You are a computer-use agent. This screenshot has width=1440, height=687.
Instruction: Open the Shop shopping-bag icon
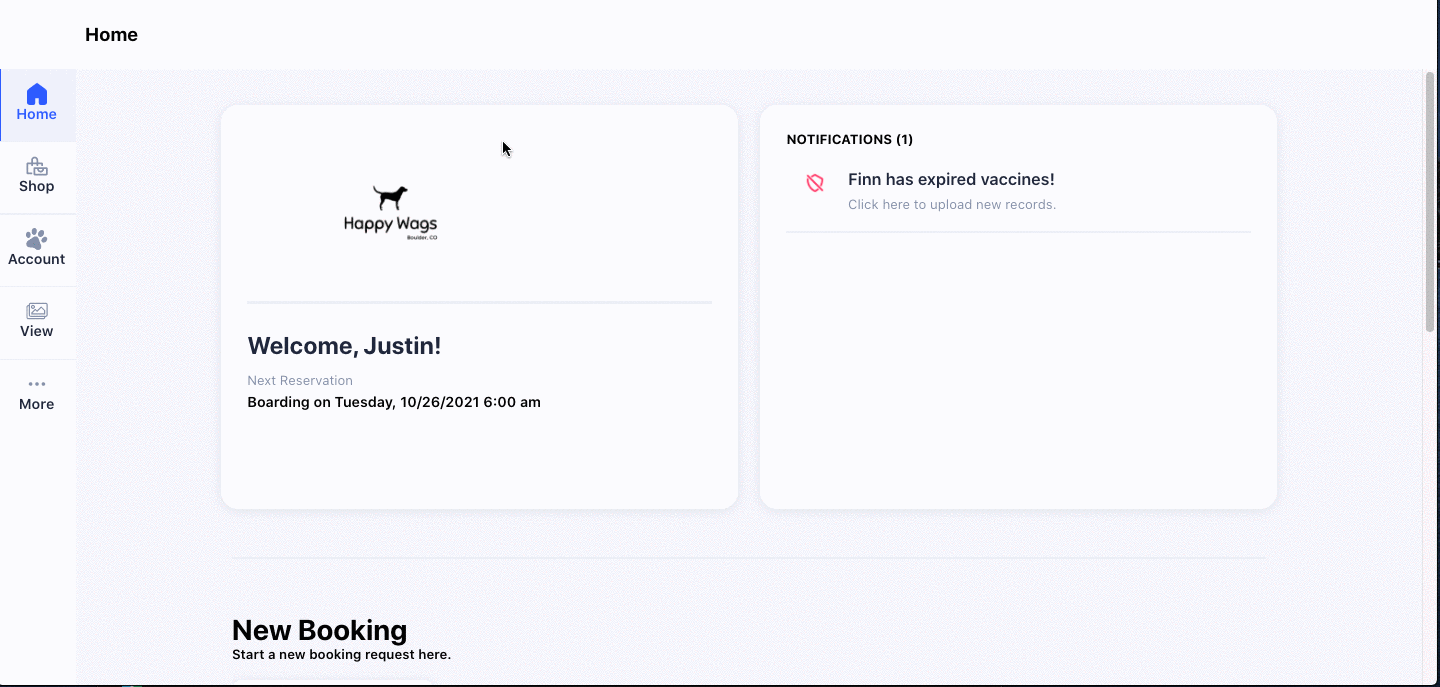(37, 166)
